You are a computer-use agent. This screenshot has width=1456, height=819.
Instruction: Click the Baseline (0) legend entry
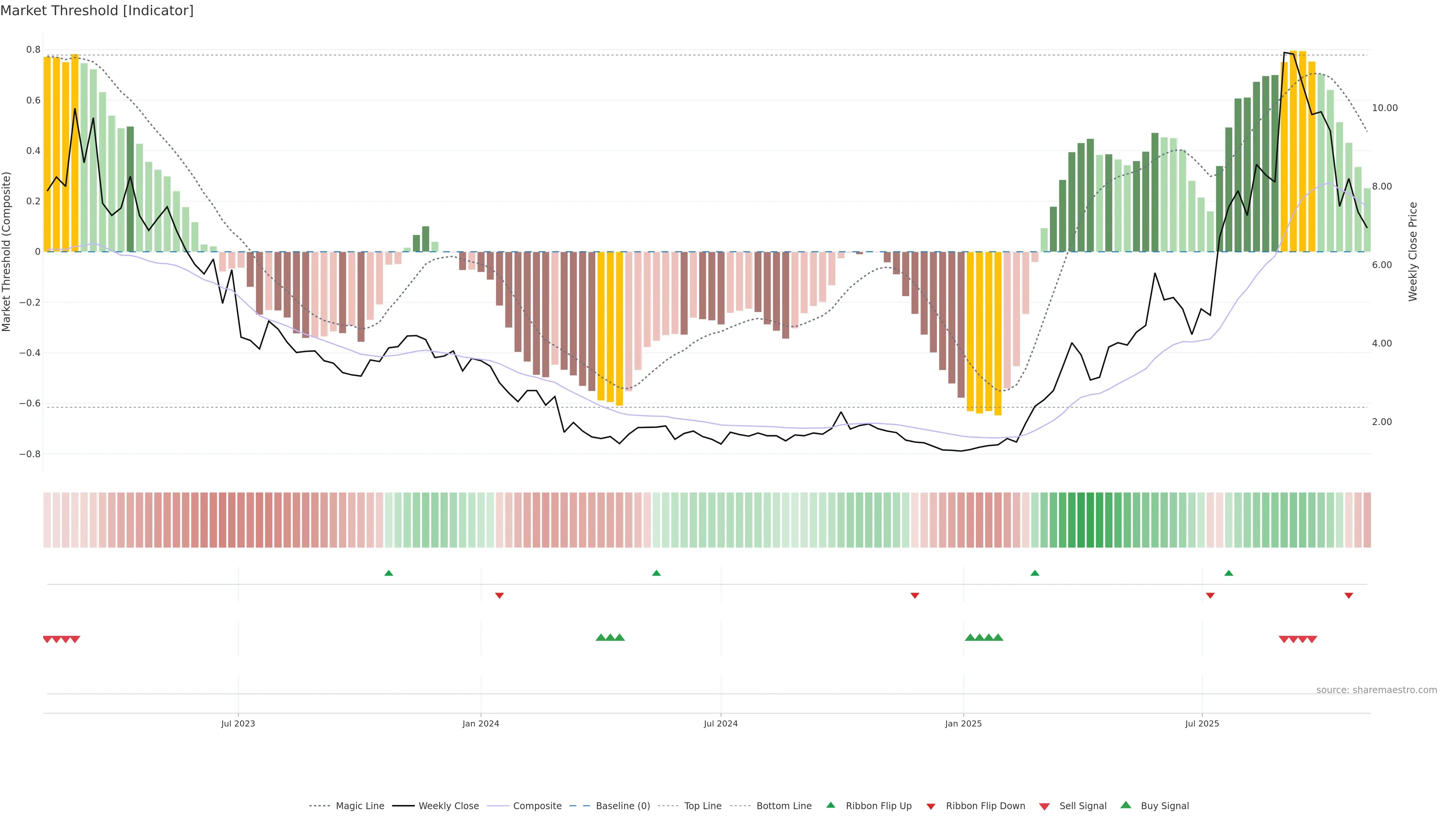click(623, 805)
